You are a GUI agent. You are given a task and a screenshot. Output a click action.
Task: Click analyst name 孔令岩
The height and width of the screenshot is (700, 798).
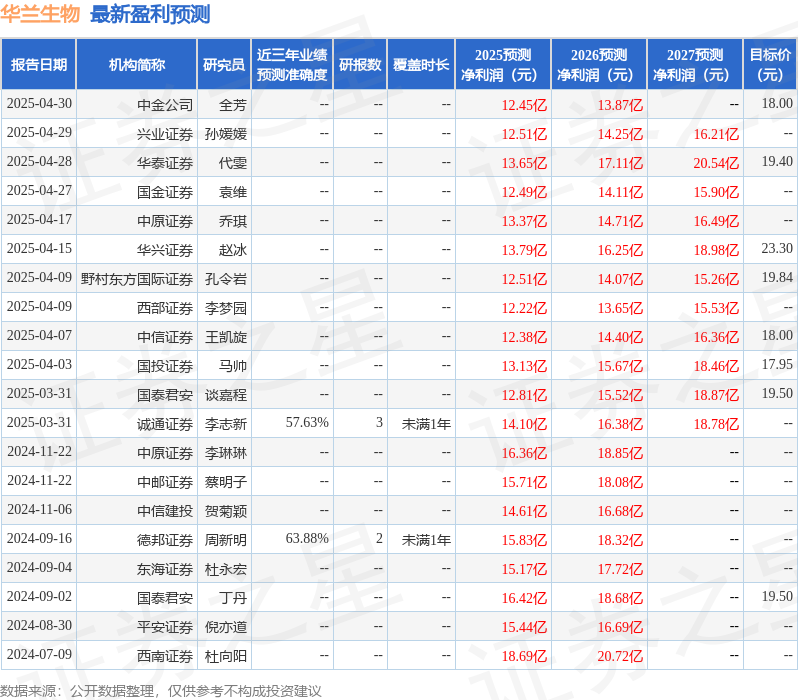(225, 279)
